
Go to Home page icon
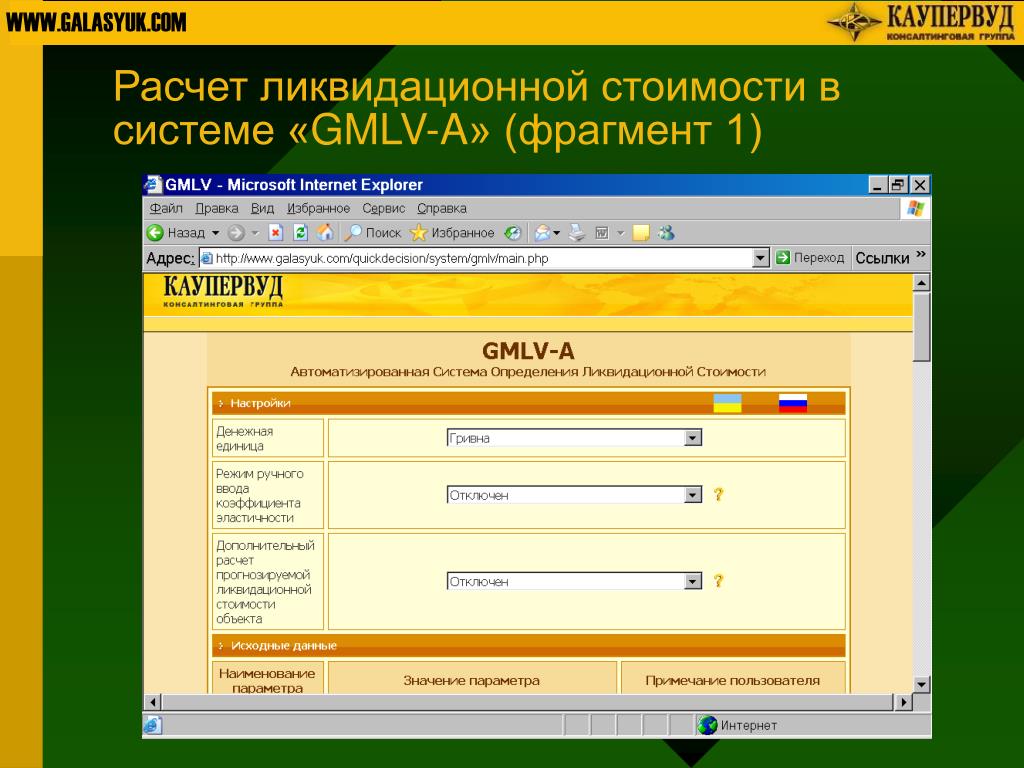pyautogui.click(x=325, y=232)
